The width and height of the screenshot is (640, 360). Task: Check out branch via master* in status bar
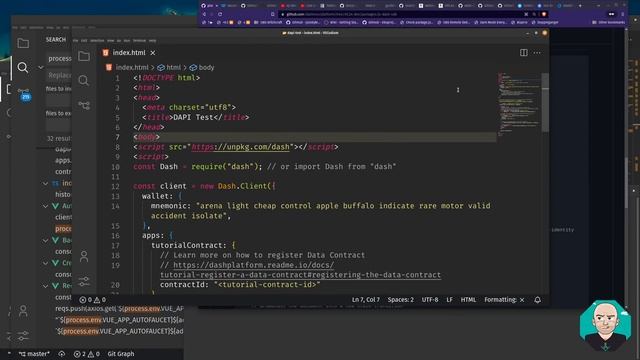click(34, 354)
